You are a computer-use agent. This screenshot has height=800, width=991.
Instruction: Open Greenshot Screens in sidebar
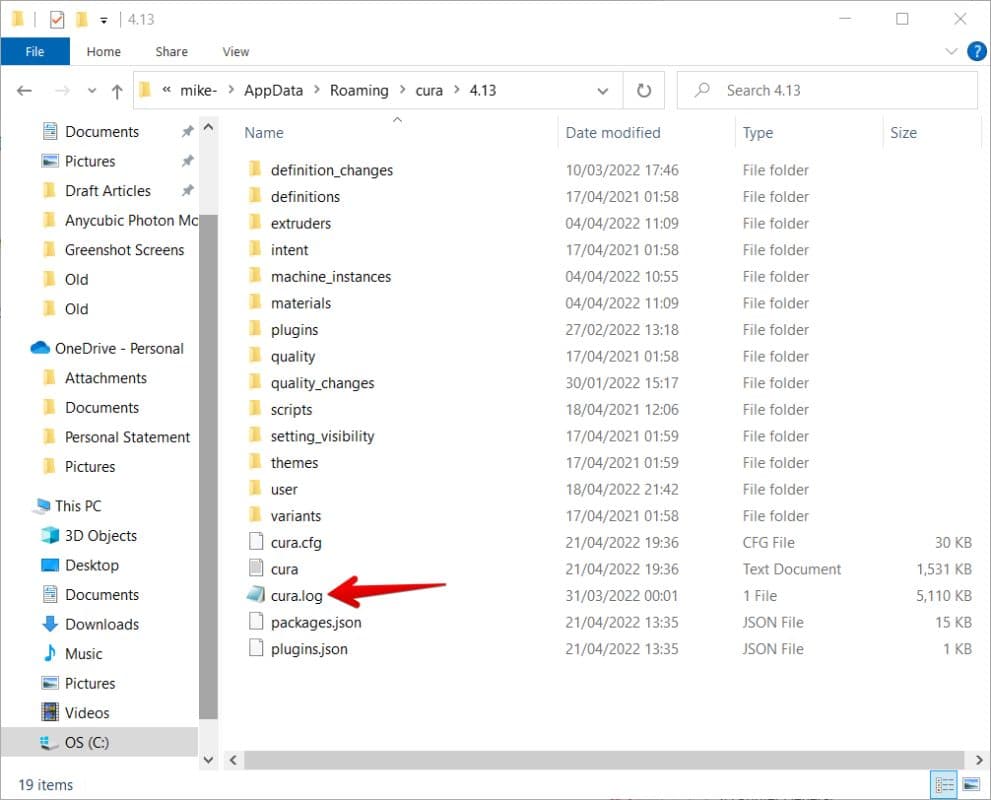pyautogui.click(x=124, y=250)
